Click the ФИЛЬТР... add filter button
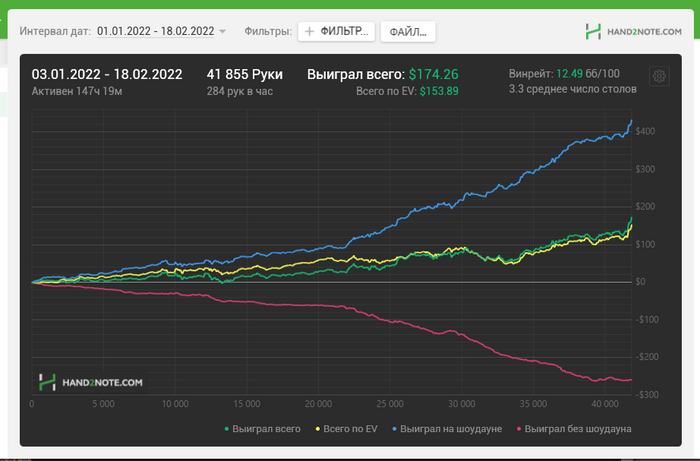Viewport: 700px width, 461px height. pyautogui.click(x=336, y=31)
